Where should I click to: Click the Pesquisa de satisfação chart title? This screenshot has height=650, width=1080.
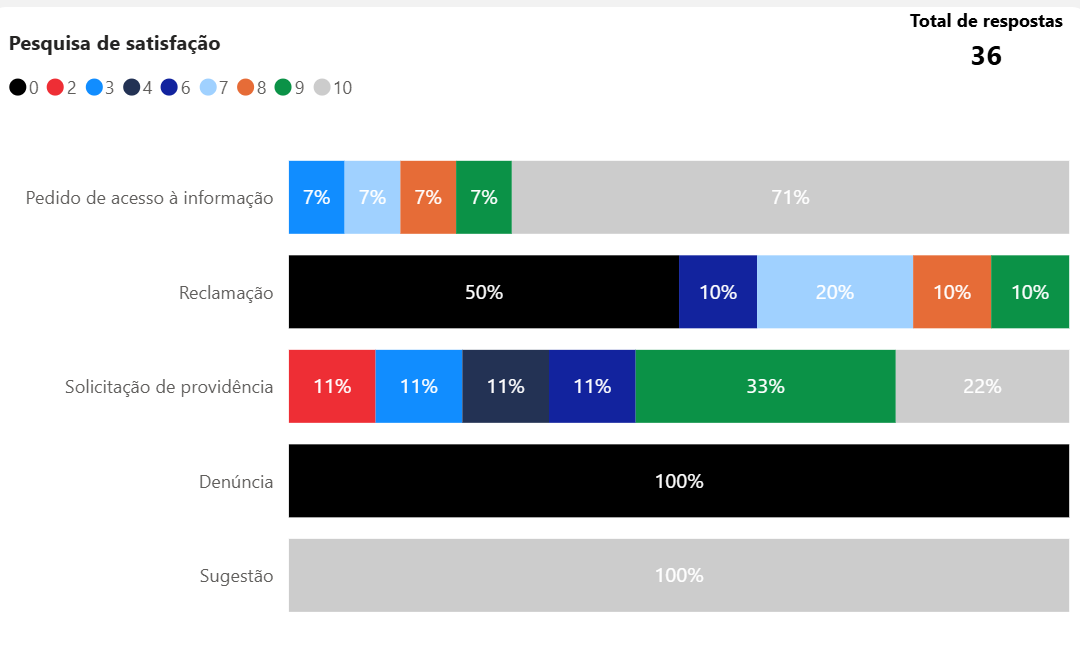click(x=115, y=43)
